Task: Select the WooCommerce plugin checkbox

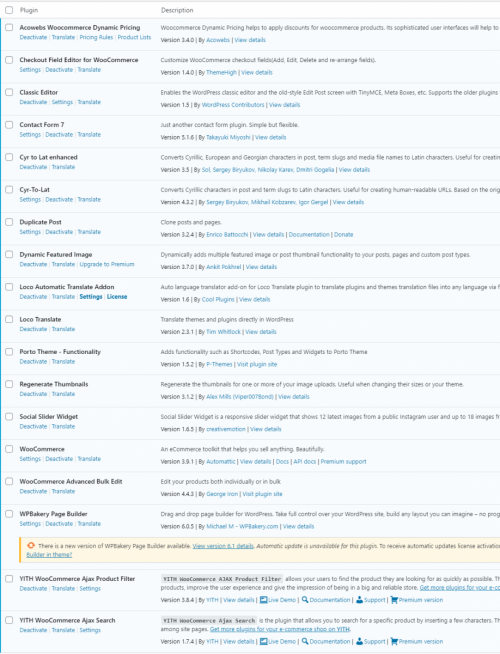Action: tap(9, 449)
